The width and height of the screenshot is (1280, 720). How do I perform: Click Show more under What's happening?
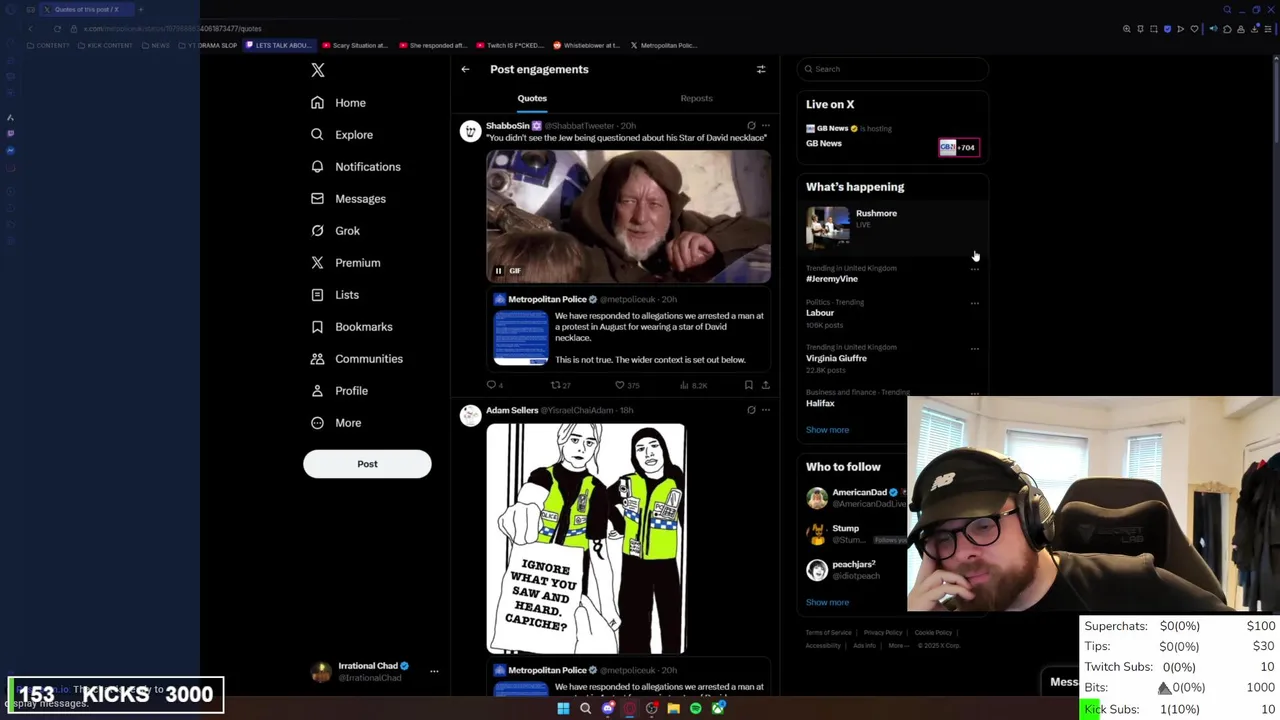tap(827, 430)
